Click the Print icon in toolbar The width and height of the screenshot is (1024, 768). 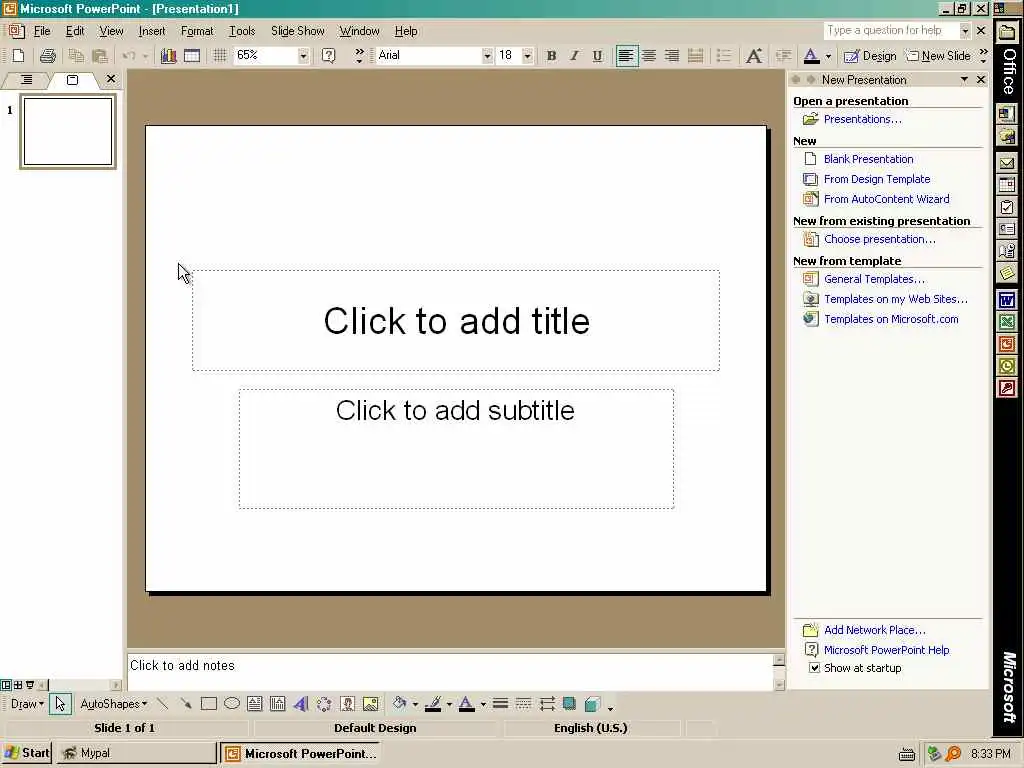pos(47,56)
